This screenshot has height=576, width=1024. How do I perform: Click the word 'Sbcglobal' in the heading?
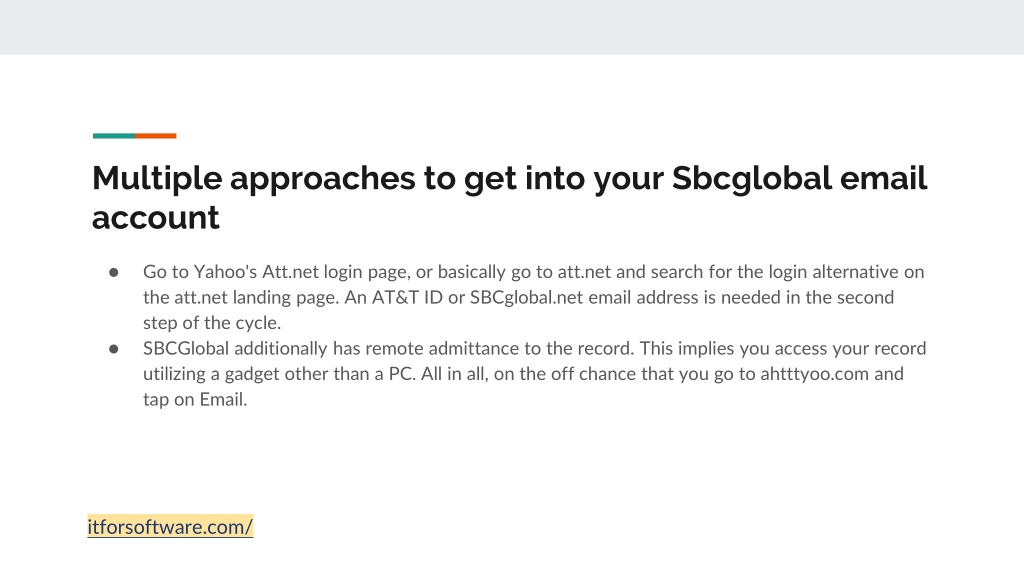(752, 178)
